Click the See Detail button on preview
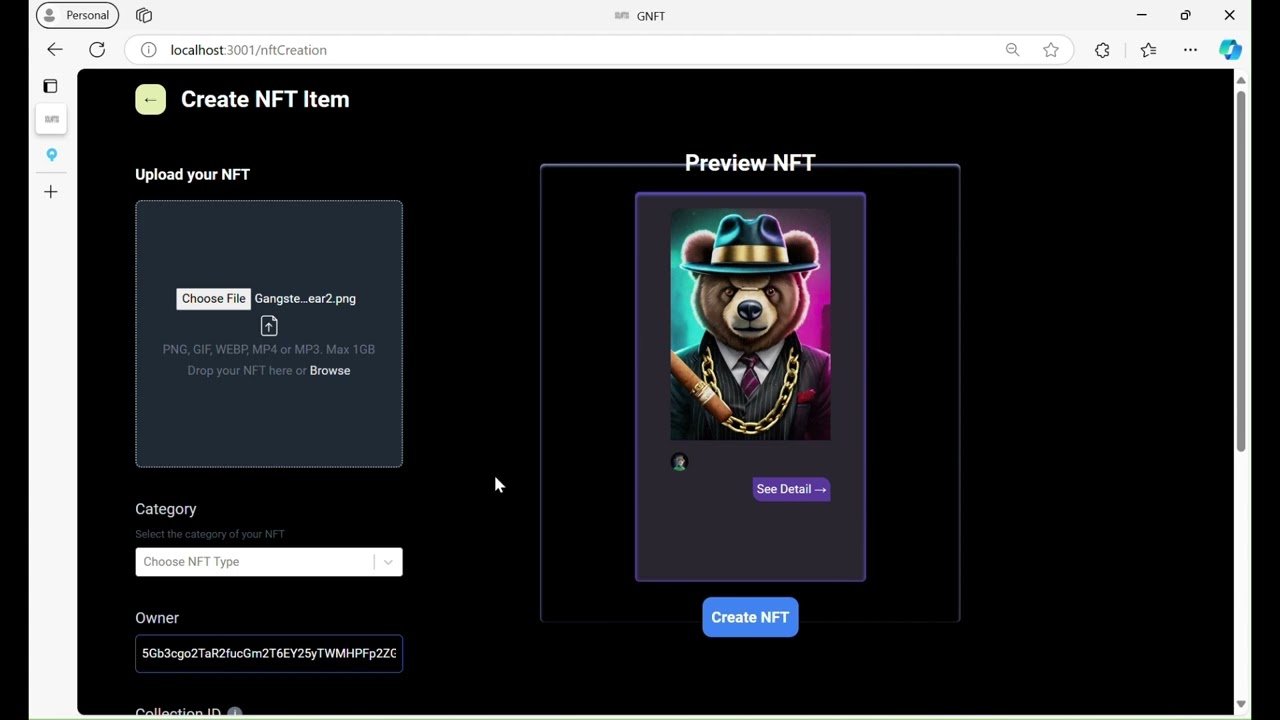The image size is (1280, 720). [x=791, y=489]
